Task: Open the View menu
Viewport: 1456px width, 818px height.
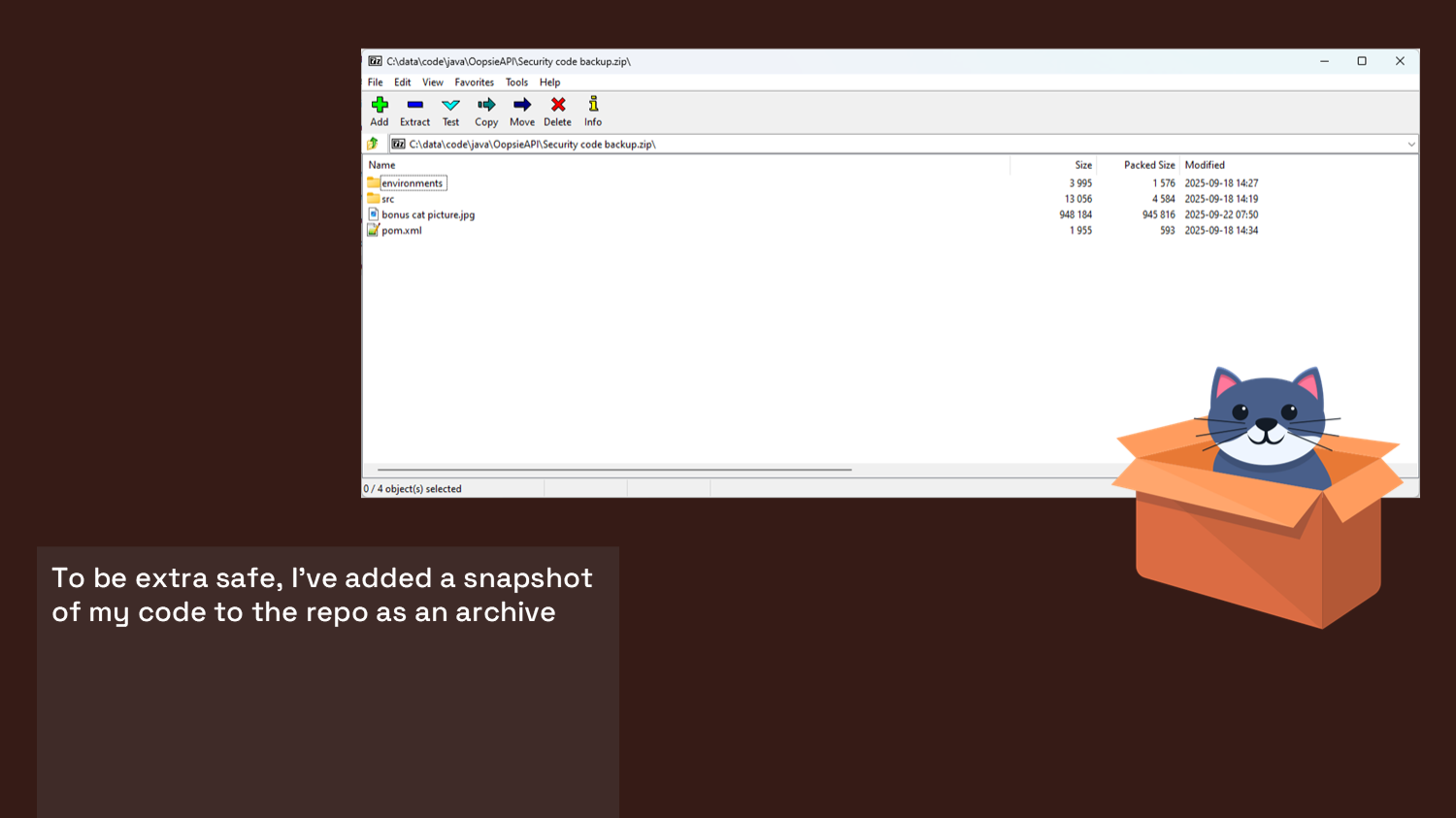Action: click(x=433, y=82)
